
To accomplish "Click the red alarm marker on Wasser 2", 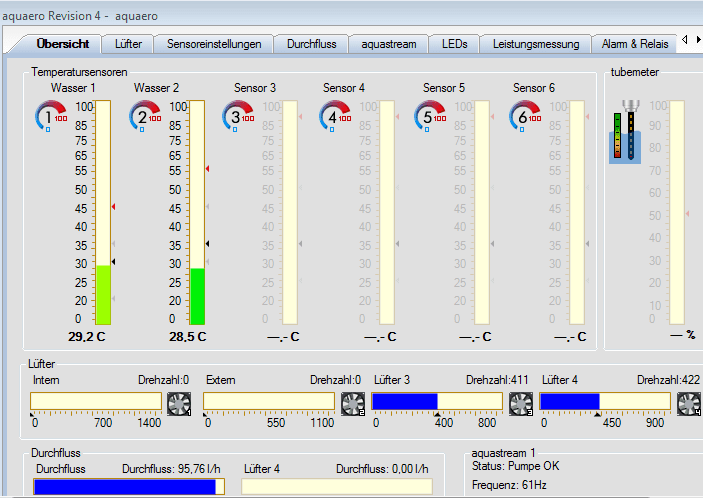I will pyautogui.click(x=208, y=169).
